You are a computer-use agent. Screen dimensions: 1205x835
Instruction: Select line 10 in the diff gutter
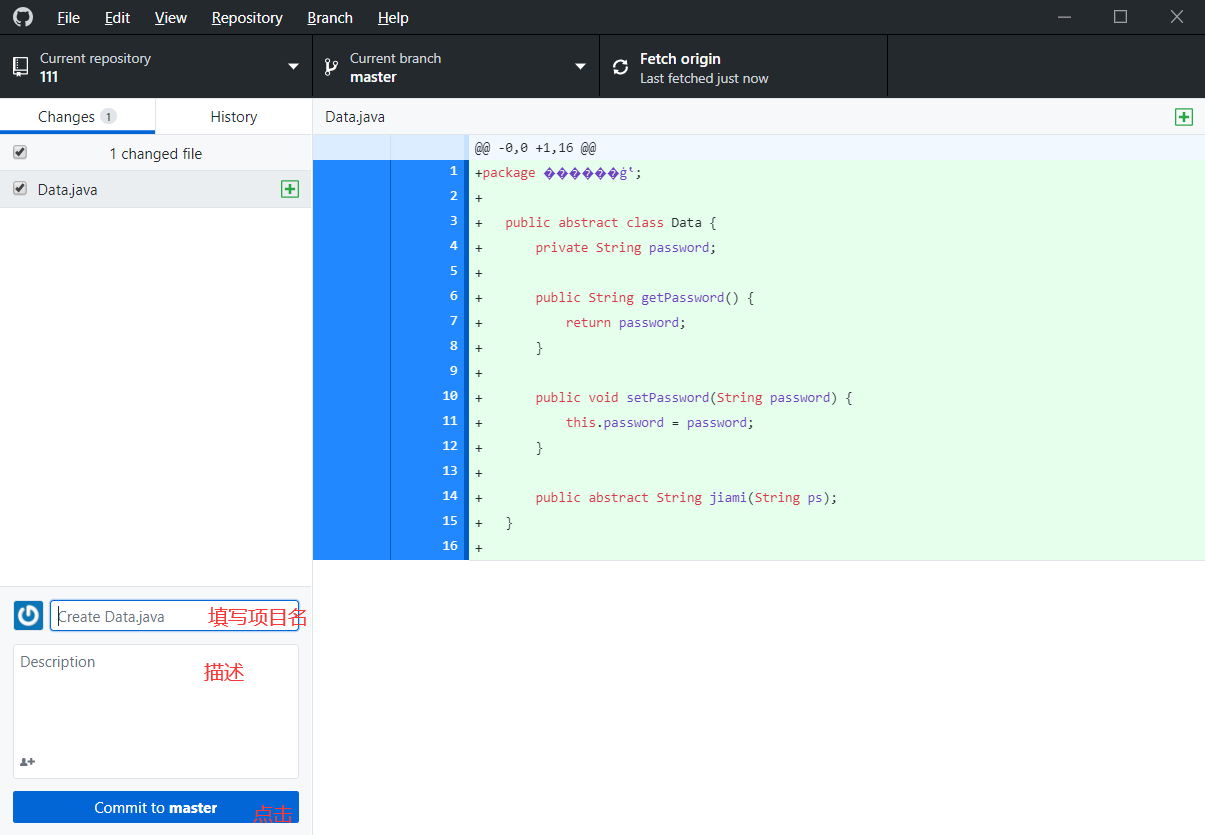[x=448, y=396]
